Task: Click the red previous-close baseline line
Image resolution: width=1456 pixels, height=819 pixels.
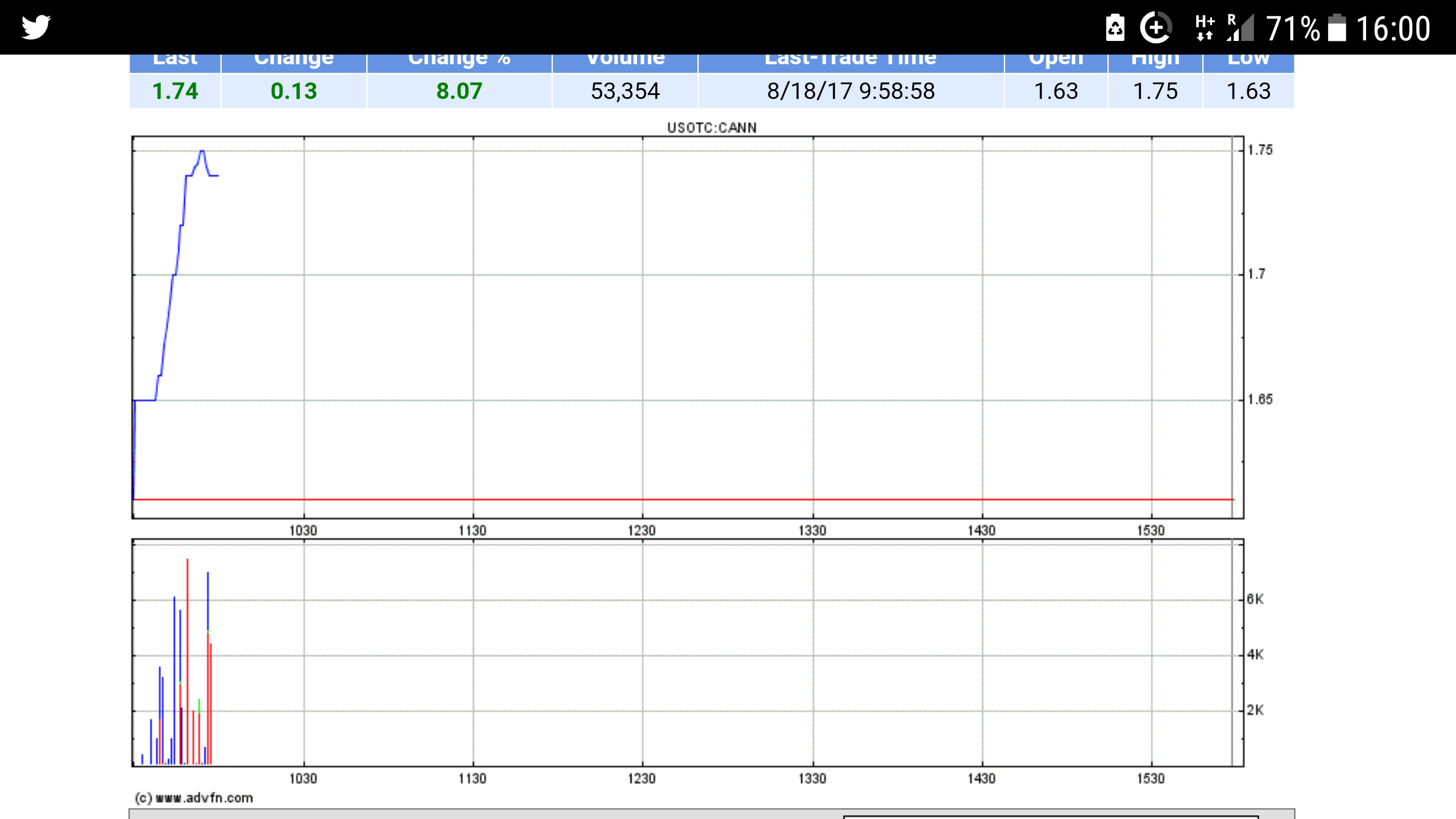Action: coord(682,499)
